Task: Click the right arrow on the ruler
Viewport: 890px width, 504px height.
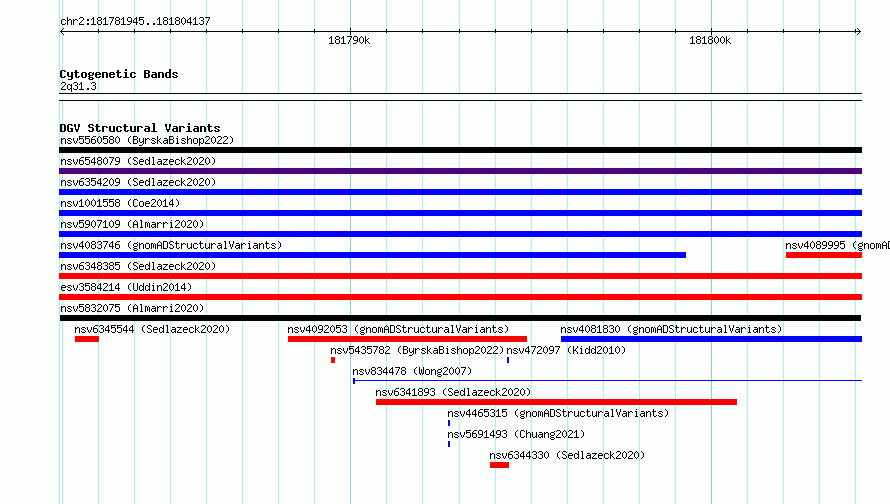Action: pos(858,32)
